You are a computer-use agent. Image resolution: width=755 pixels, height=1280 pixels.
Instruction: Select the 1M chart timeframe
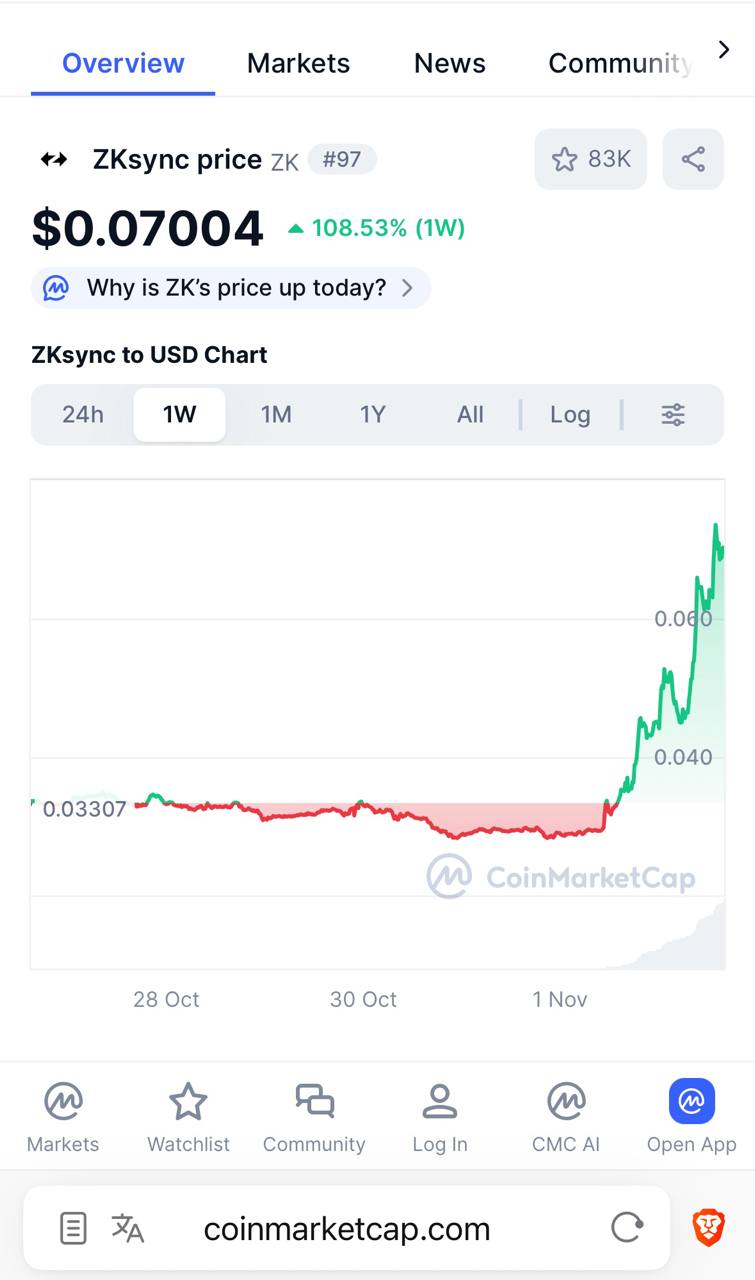coord(276,414)
